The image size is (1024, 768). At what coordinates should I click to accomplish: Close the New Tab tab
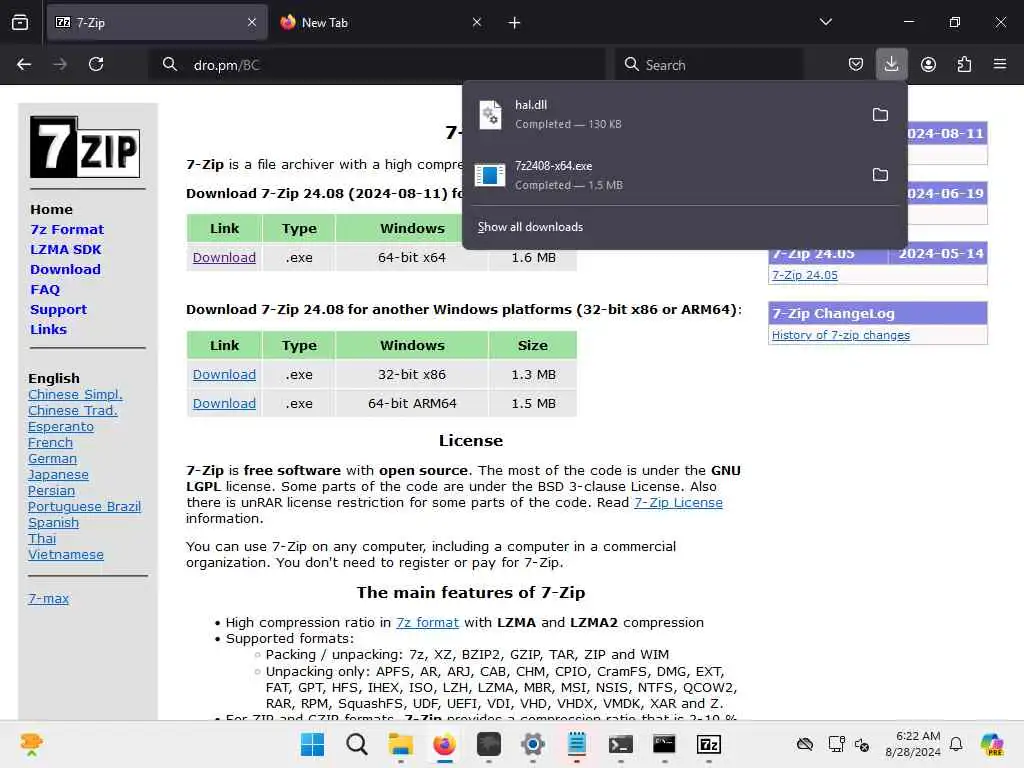click(477, 22)
